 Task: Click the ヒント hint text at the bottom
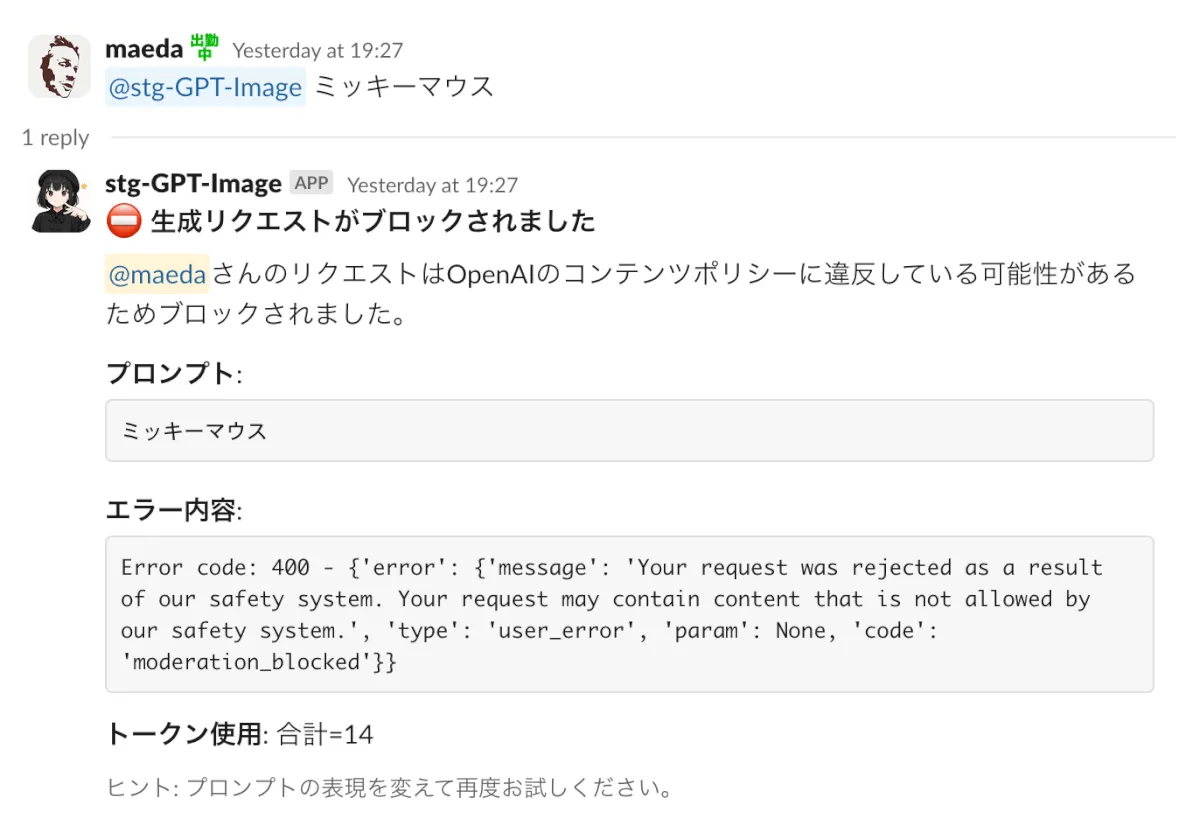(389, 788)
